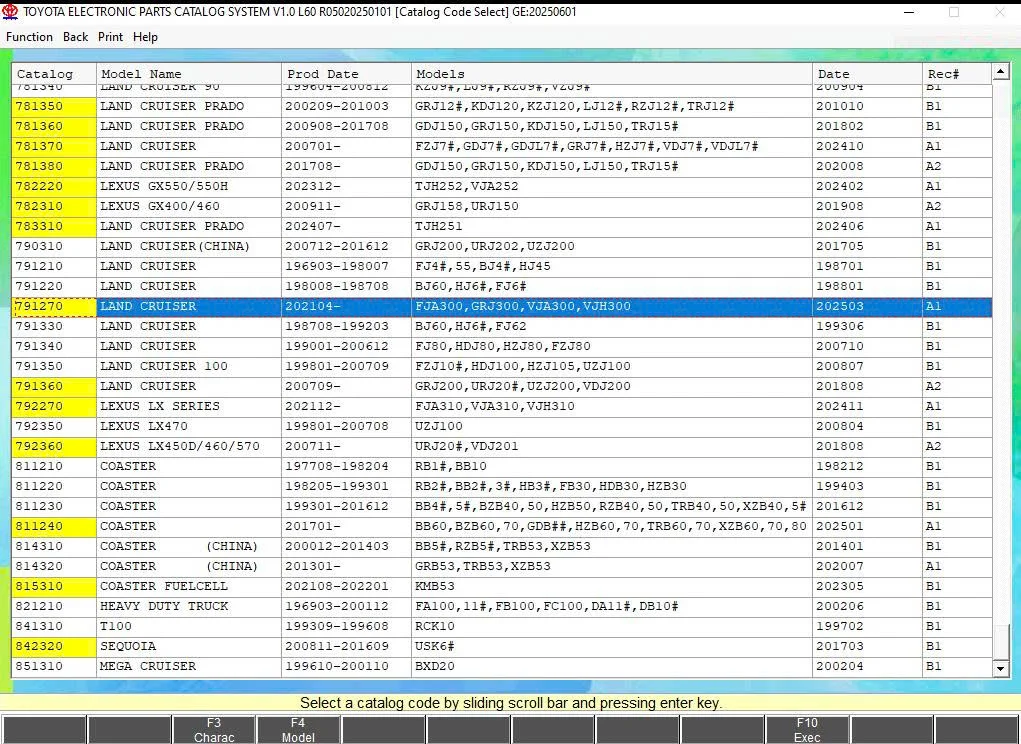Screen dimensions: 1021x744
Task: Click the F10 Exec button
Action: pyautogui.click(x=807, y=730)
